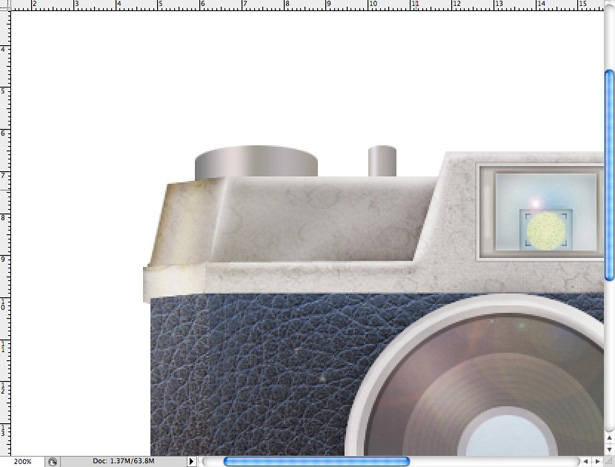Click the ruler origin corner box

coord(5,5)
